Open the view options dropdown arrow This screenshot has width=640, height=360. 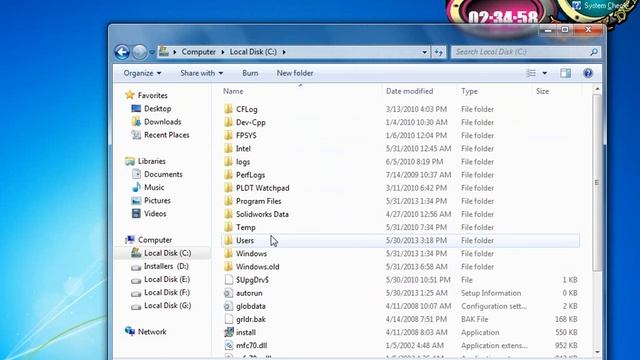coord(544,73)
